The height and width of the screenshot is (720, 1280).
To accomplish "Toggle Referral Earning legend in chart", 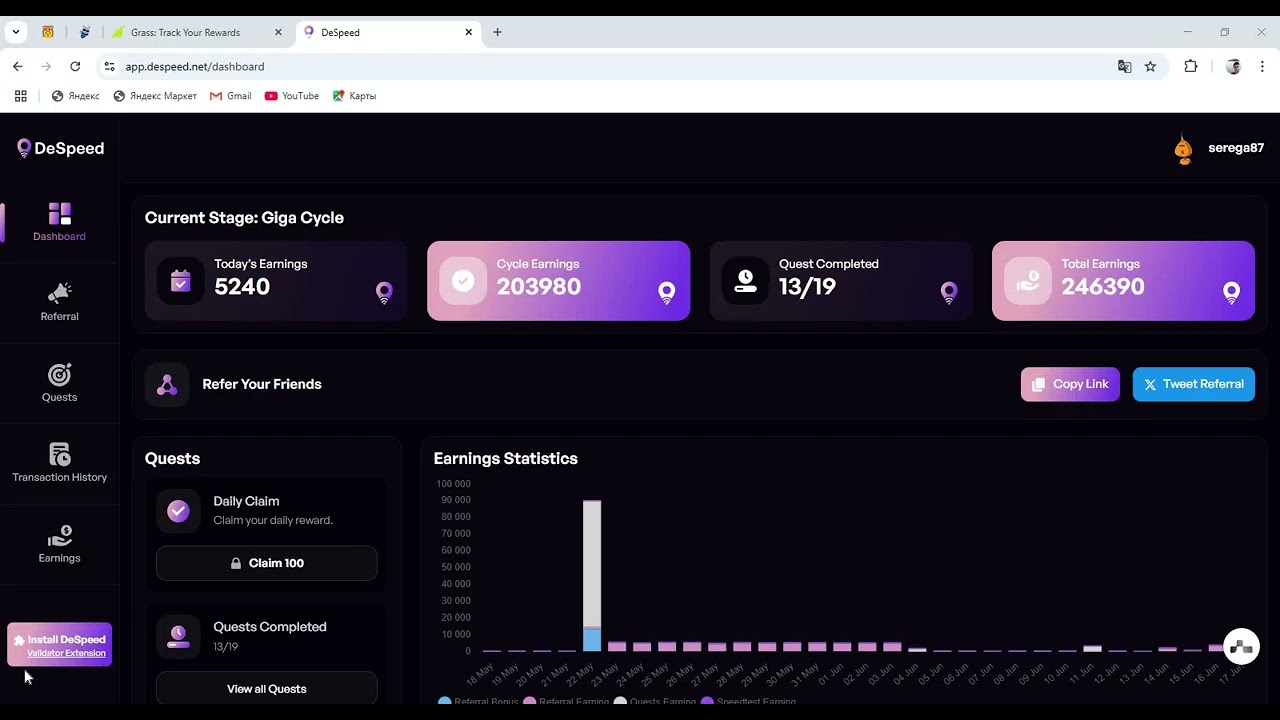I will coord(565,702).
